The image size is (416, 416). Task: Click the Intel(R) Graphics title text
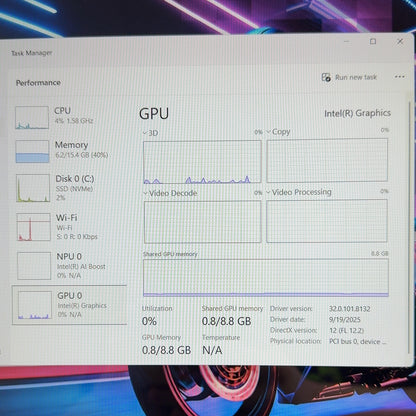point(357,113)
